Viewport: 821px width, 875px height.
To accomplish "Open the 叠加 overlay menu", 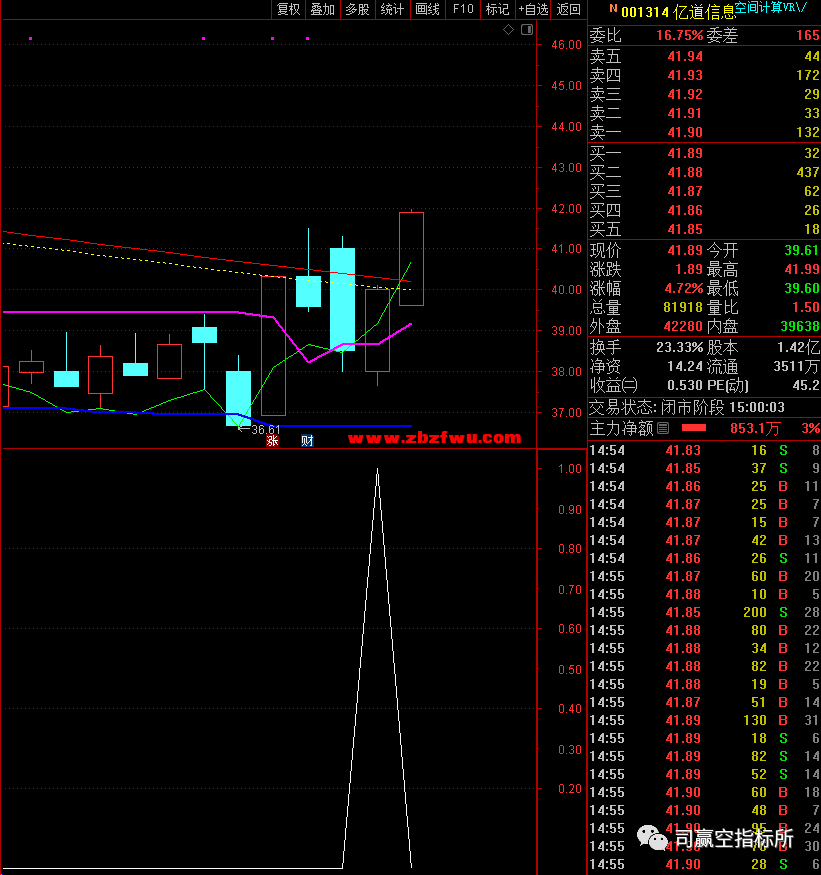I will (x=323, y=9).
